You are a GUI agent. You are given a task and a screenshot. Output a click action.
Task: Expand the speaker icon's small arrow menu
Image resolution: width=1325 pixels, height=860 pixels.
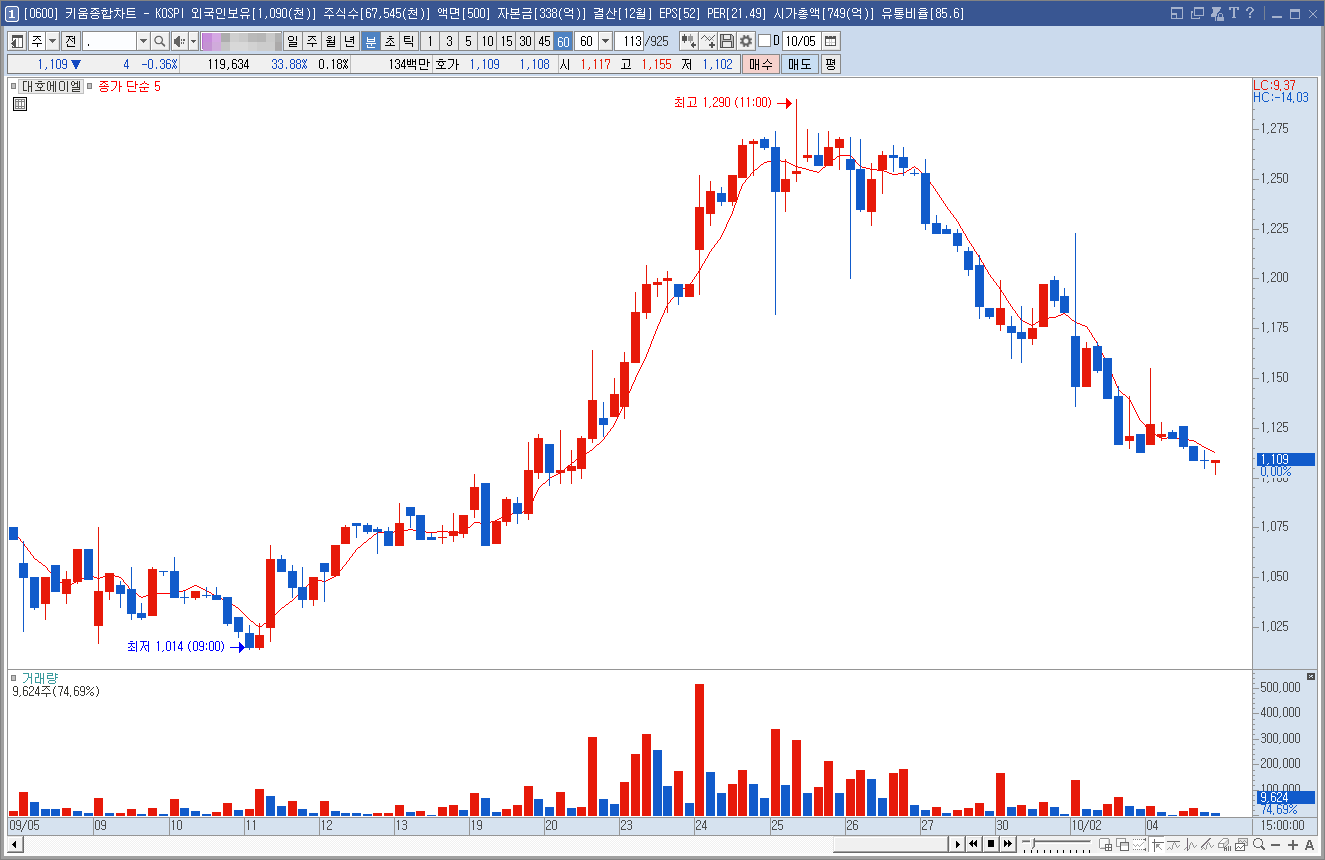click(193, 41)
